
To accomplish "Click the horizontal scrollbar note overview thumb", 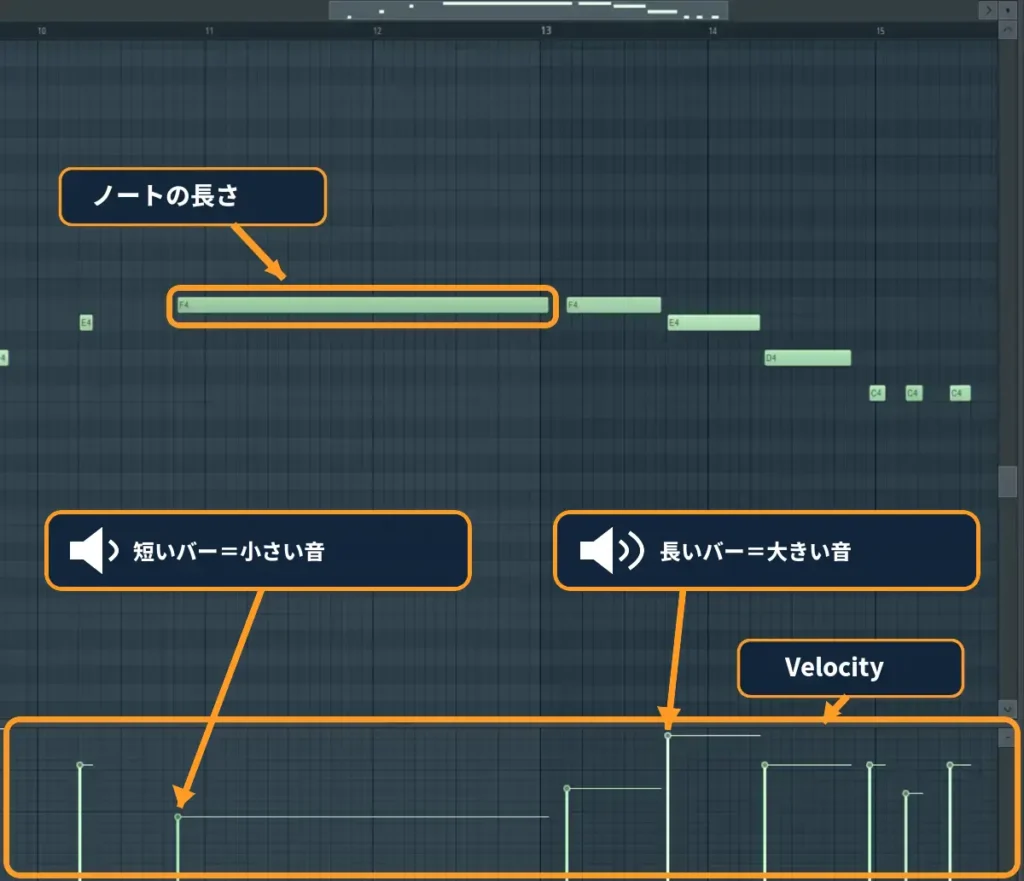I will [528, 10].
